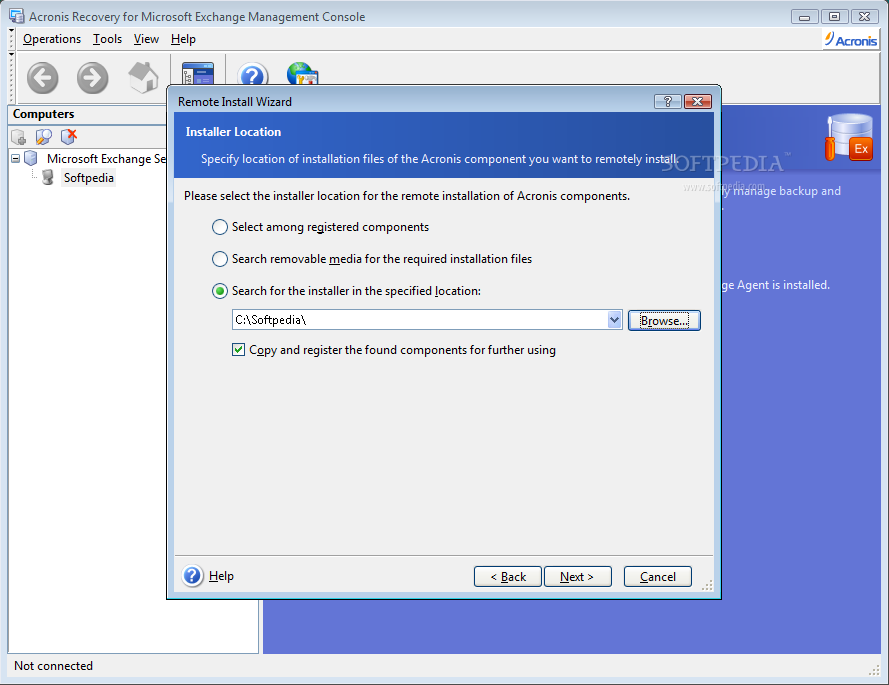Open the Tools menu

[x=107, y=39]
